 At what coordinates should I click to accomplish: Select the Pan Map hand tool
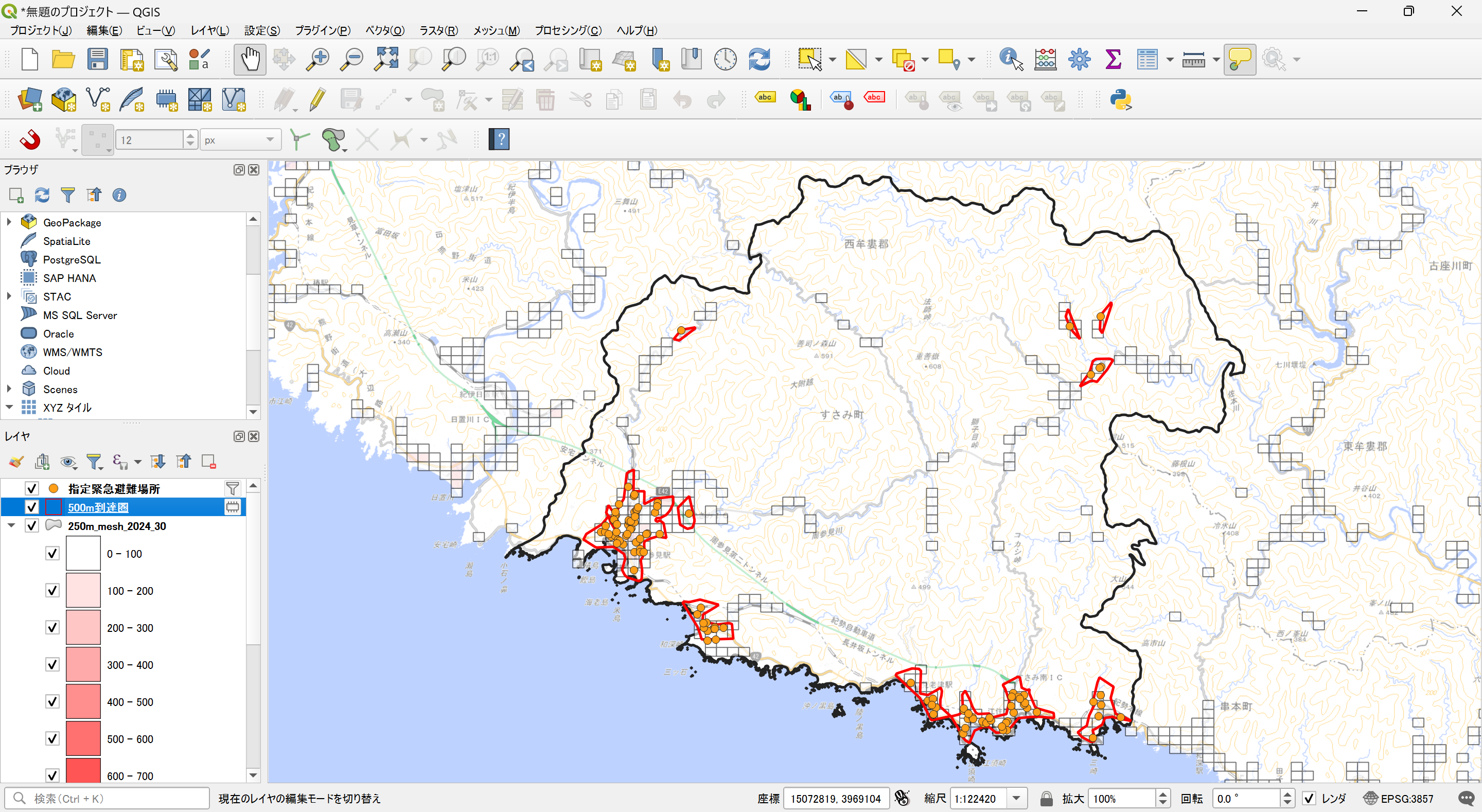250,59
